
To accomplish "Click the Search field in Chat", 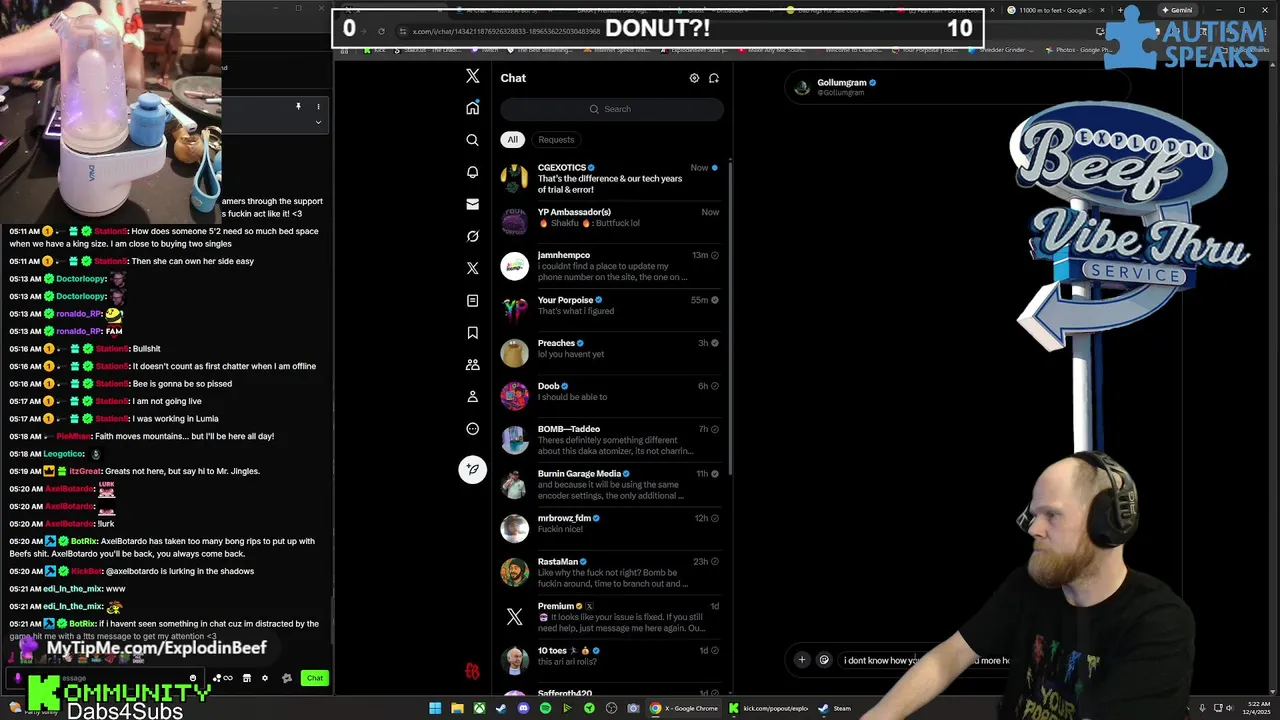I will (612, 109).
